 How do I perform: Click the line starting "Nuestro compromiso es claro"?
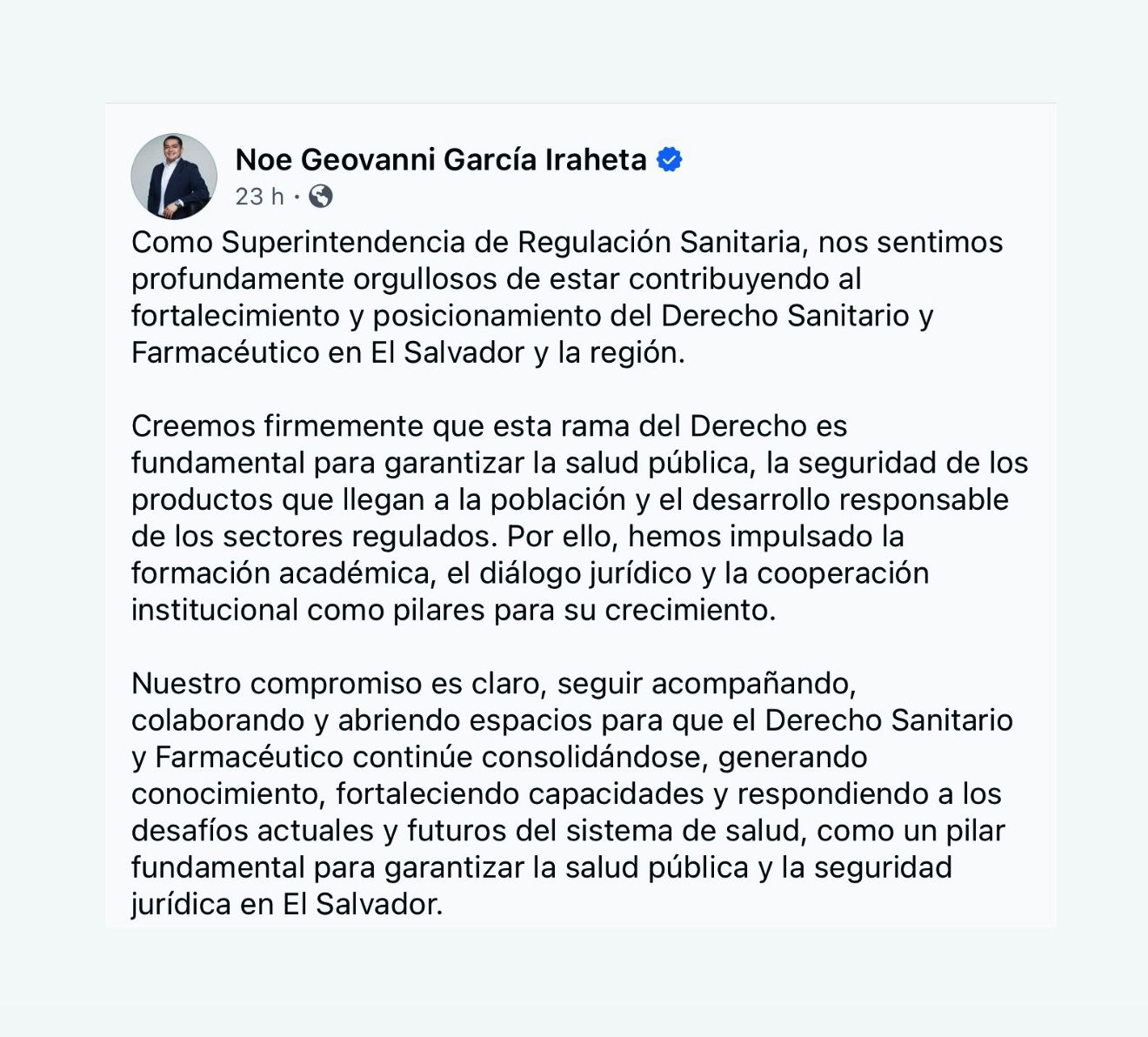[493, 684]
